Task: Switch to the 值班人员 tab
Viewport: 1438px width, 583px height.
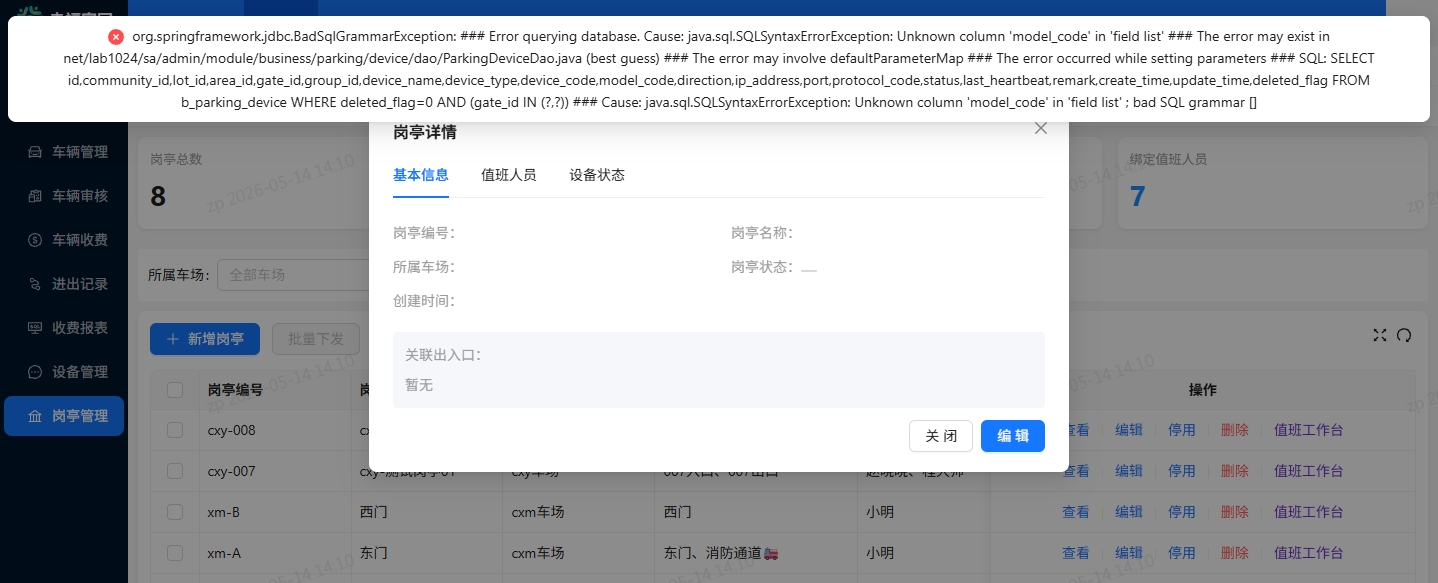Action: 509,175
